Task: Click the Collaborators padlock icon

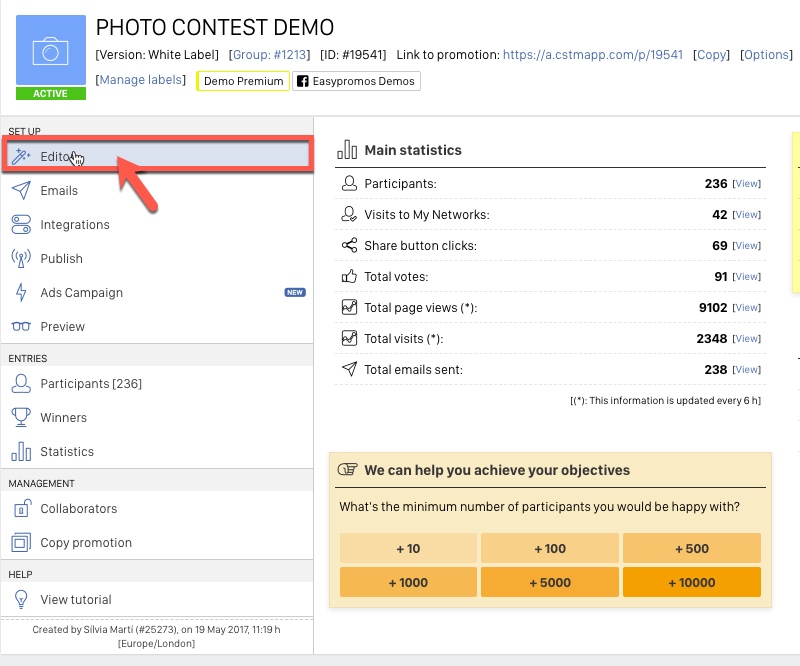Action: coord(21,508)
